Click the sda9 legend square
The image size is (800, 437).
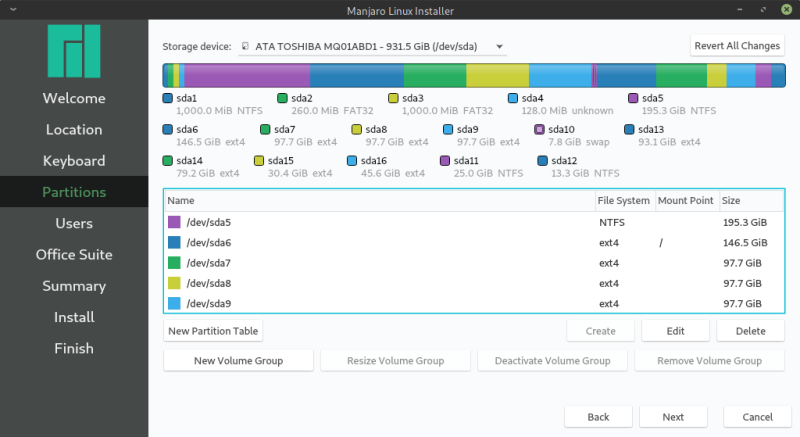448,130
